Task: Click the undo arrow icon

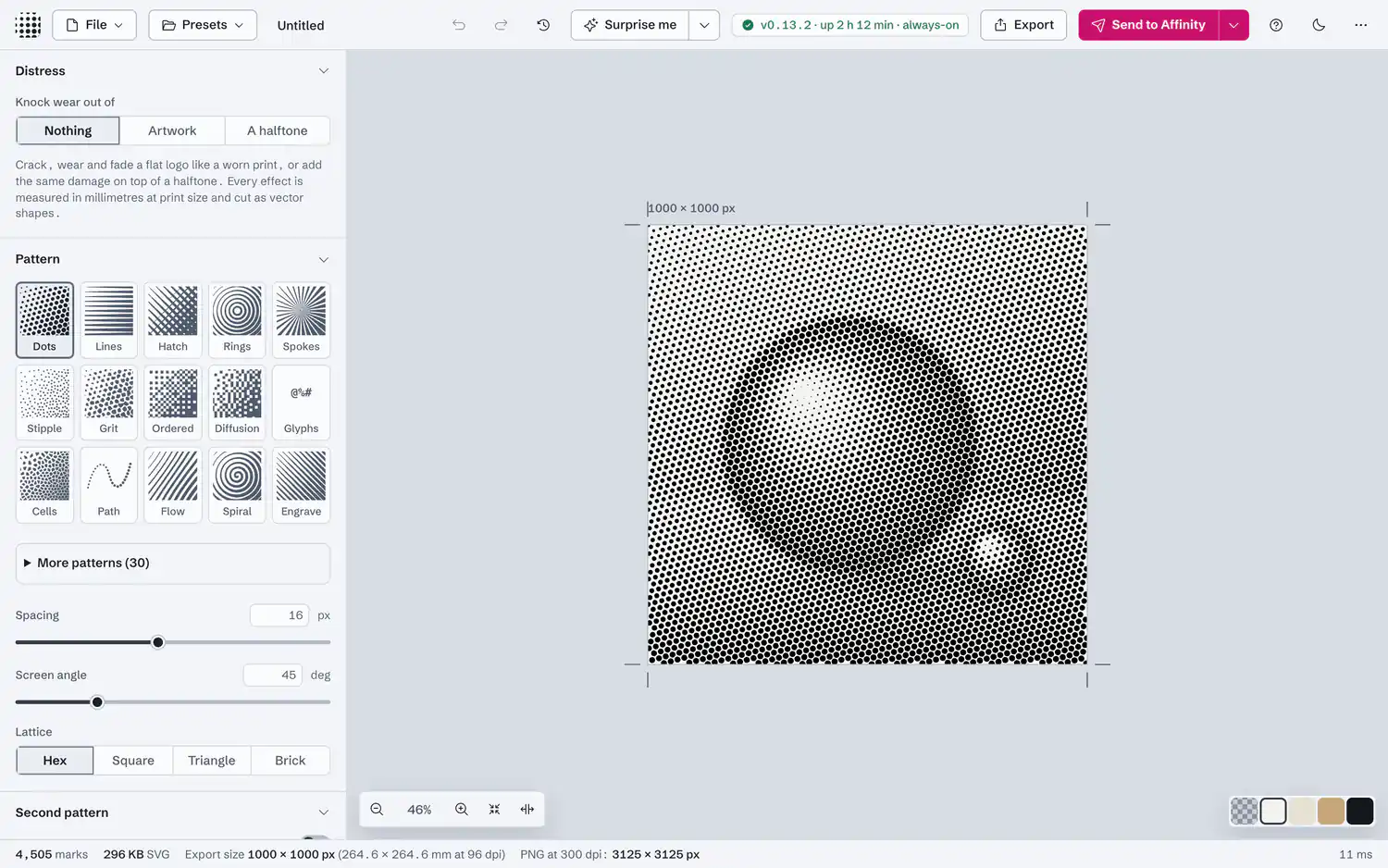Action: 459,25
